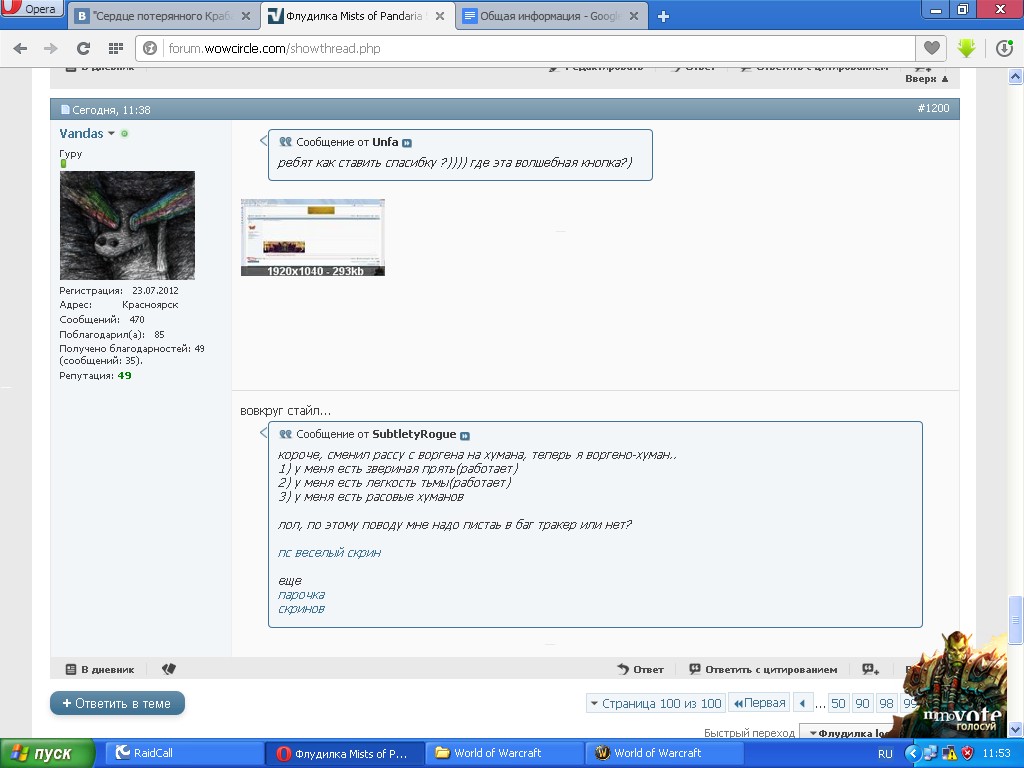Click the Opera reload page icon
This screenshot has width=1024, height=768.
(83, 48)
